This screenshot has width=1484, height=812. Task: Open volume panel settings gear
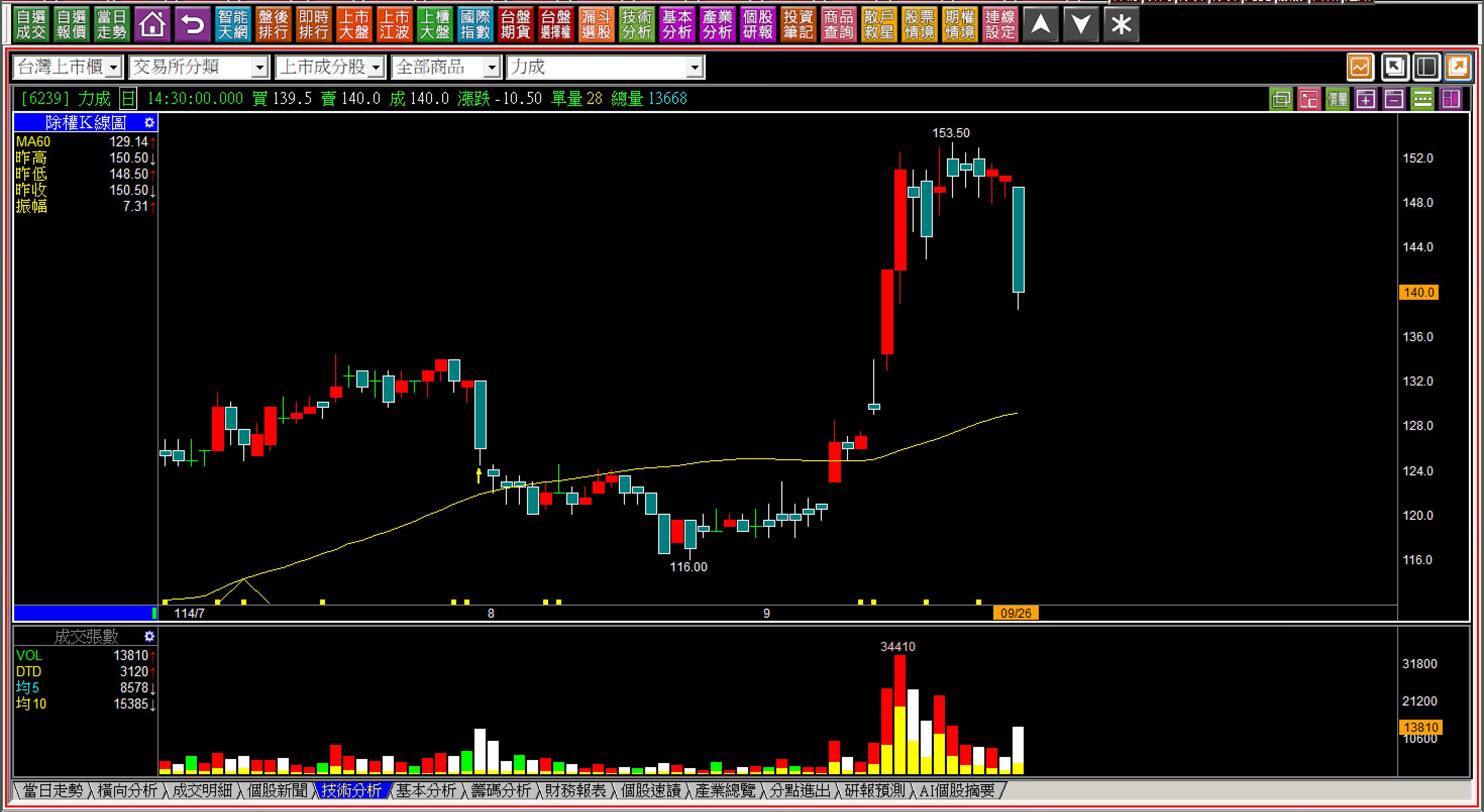[149, 636]
